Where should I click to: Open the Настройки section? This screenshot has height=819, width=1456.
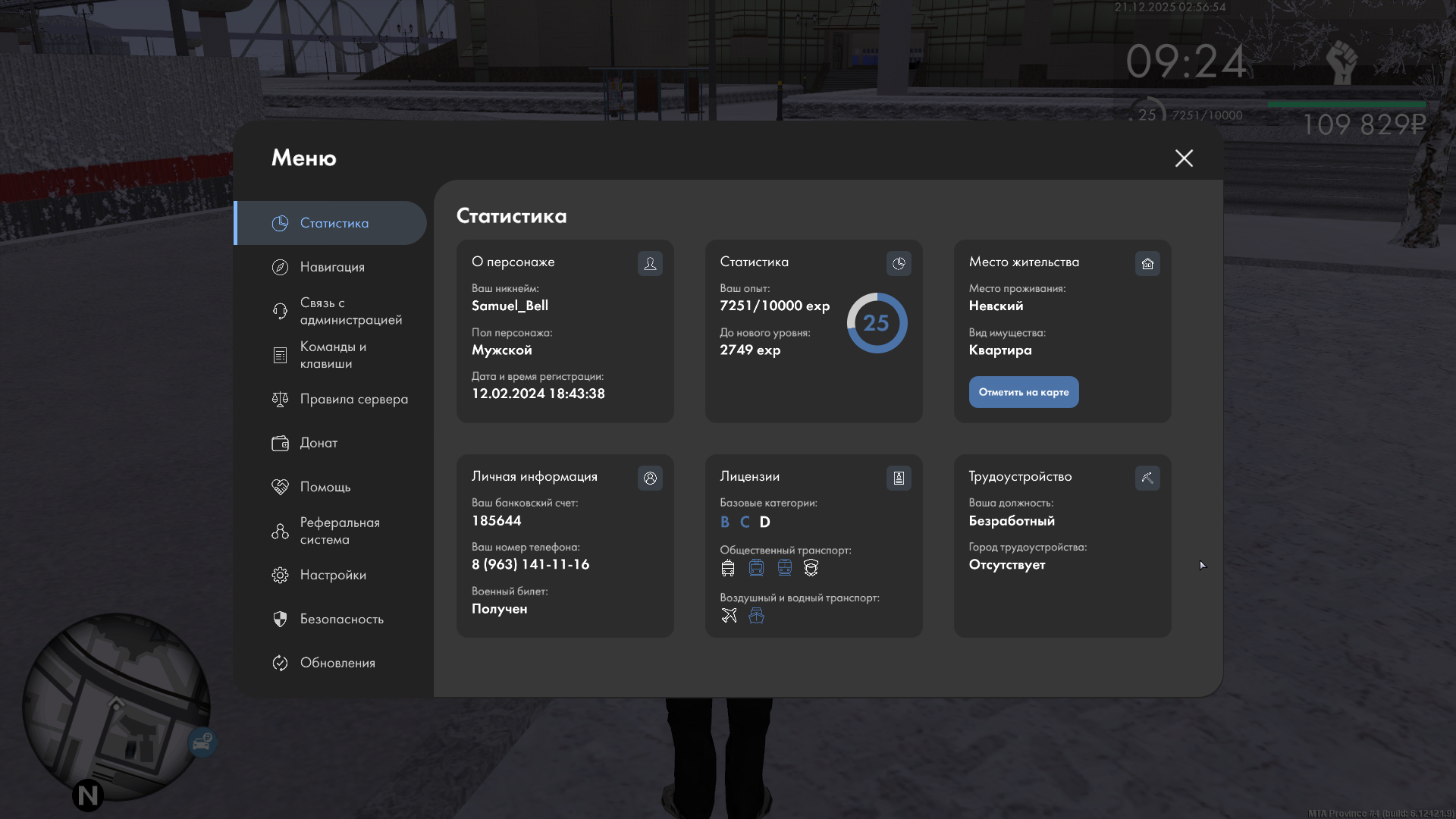tap(332, 575)
